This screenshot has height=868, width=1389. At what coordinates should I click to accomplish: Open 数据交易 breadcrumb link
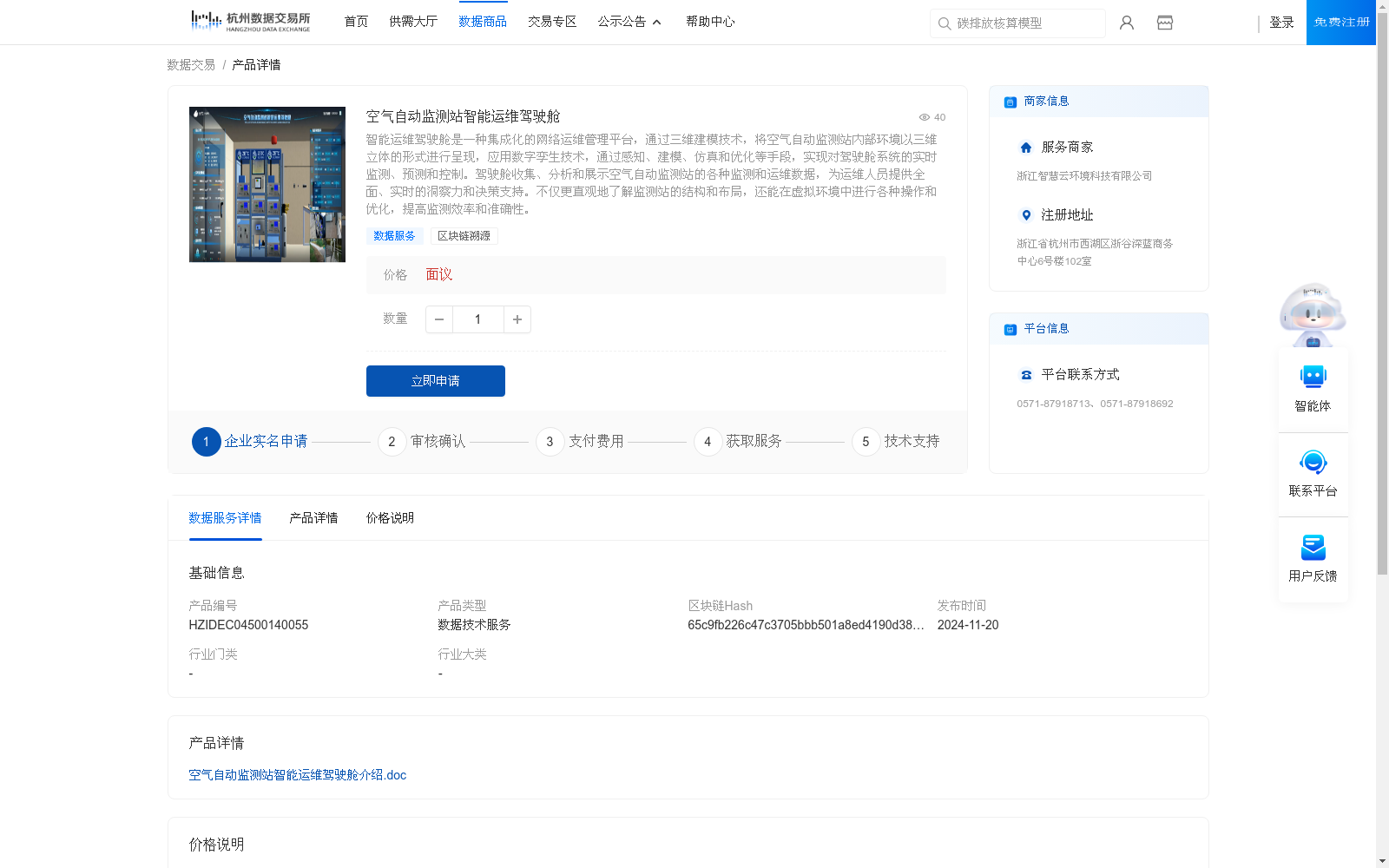click(191, 65)
